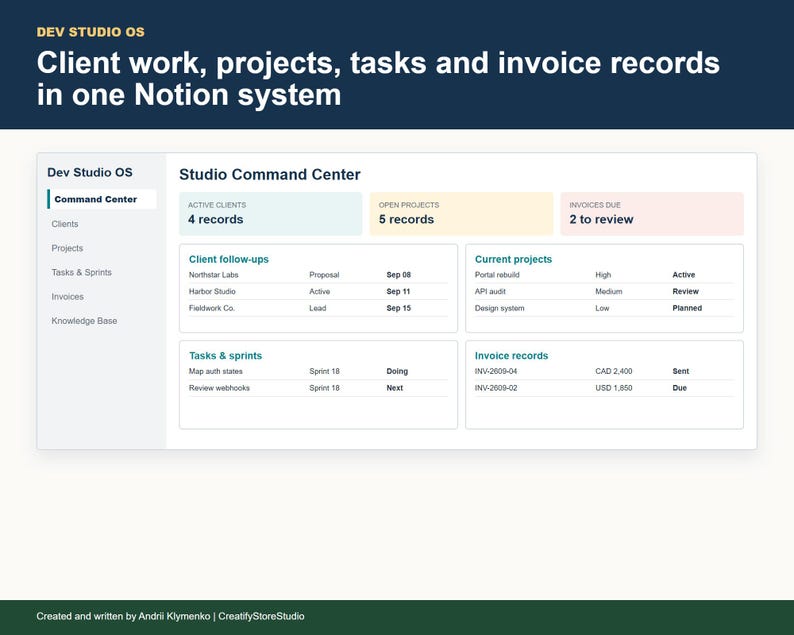Select the Harbor Studio client row
The height and width of the screenshot is (635, 794).
pos(318,292)
